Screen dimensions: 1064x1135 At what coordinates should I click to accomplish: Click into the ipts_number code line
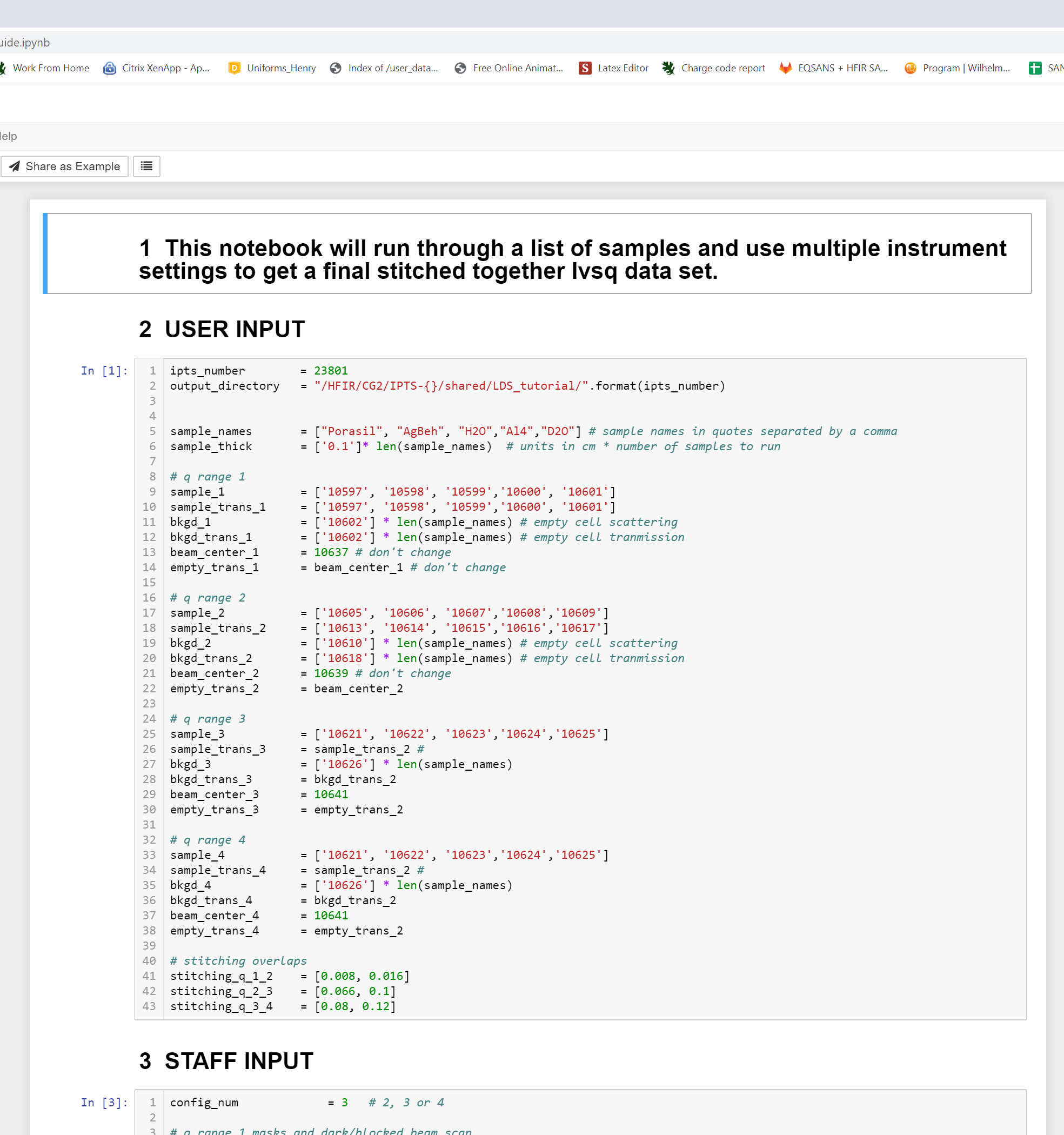[259, 371]
